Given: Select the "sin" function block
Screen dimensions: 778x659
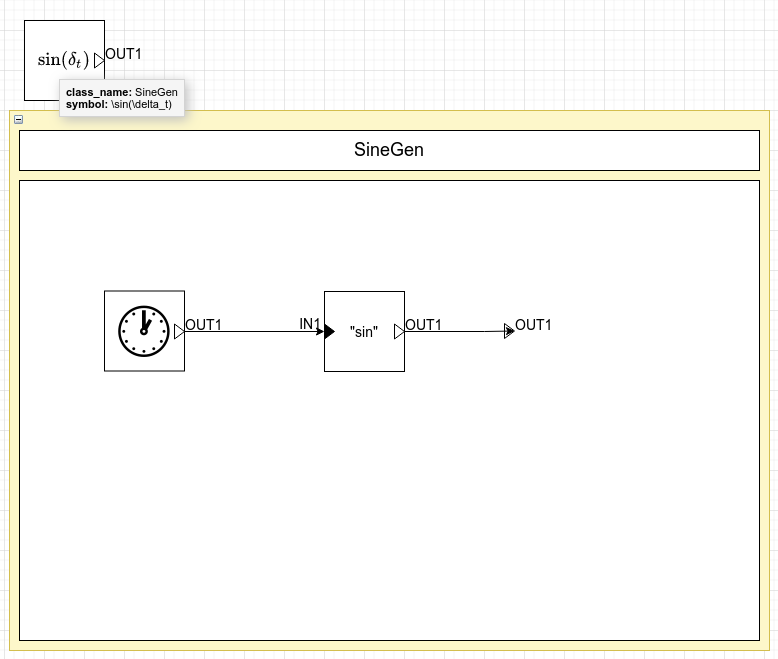Looking at the screenshot, I should point(364,331).
